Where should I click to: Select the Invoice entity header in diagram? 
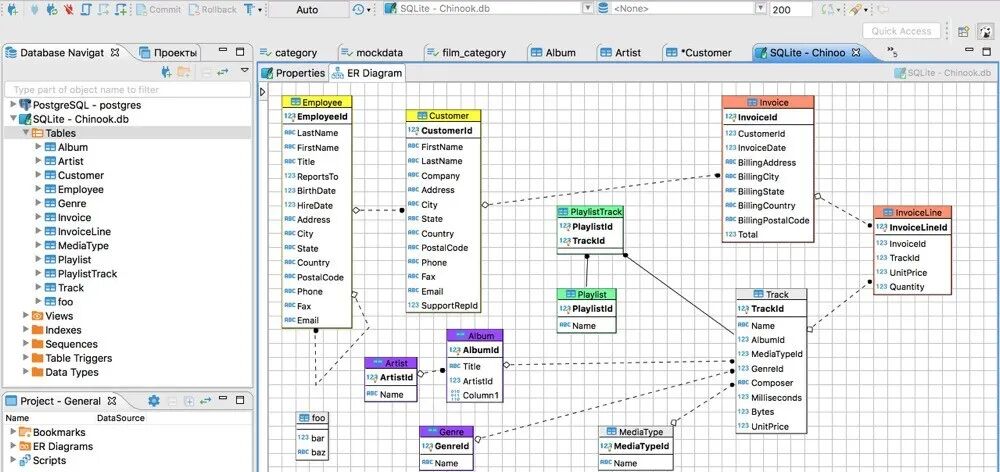pos(768,102)
